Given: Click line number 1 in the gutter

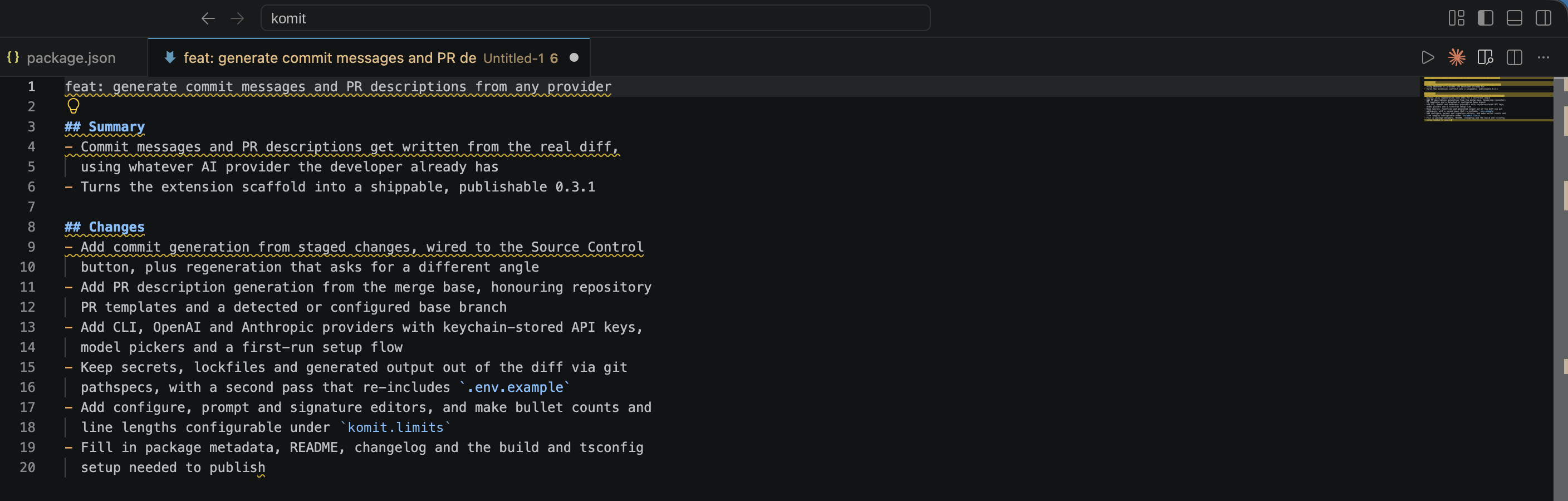Looking at the screenshot, I should pyautogui.click(x=31, y=86).
